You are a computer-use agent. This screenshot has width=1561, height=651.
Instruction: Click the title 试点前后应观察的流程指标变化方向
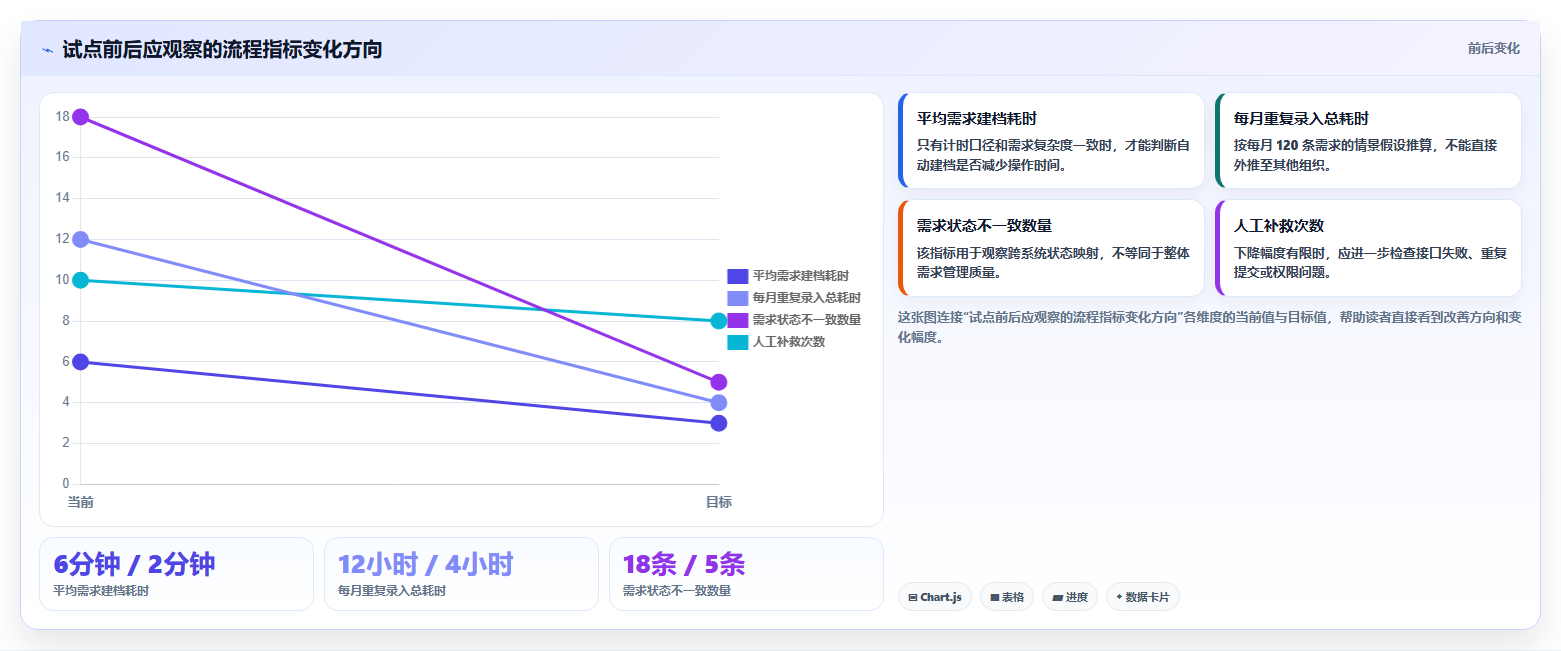[x=222, y=50]
